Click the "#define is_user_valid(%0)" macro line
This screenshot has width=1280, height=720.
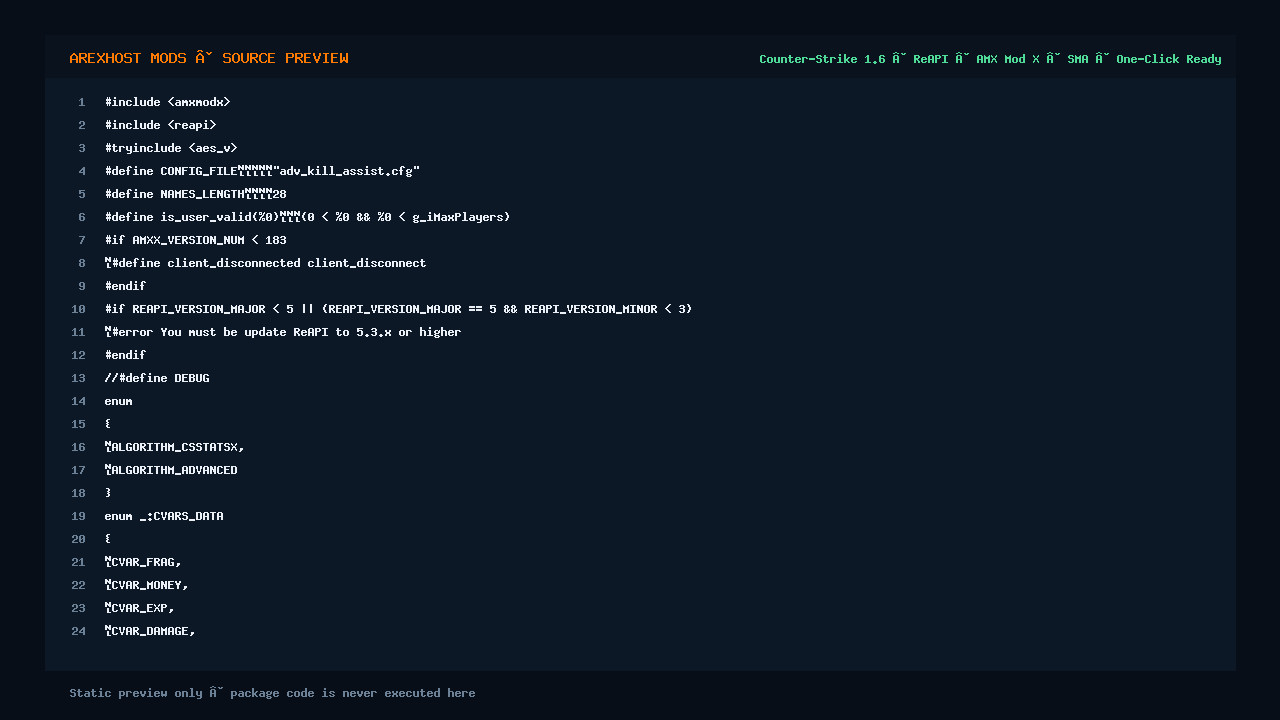pos(307,217)
